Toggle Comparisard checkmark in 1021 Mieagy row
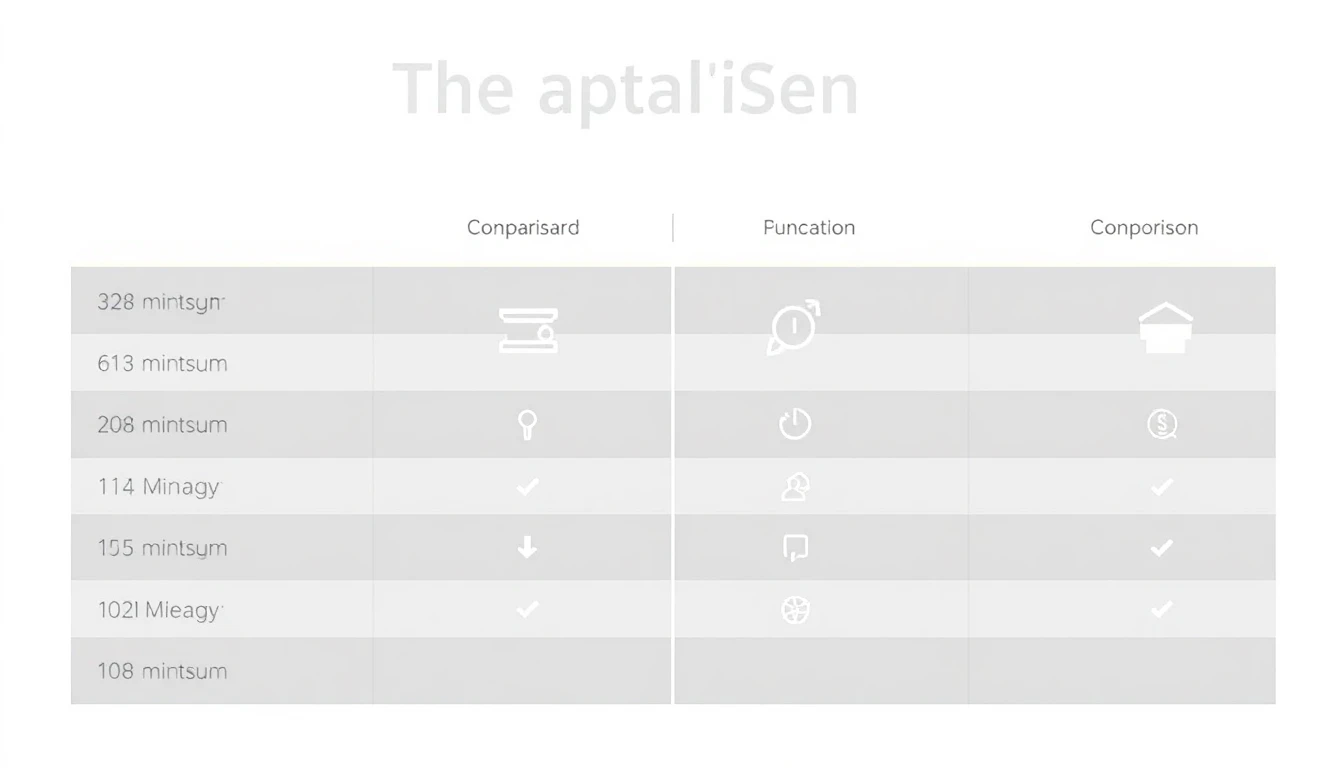Viewport: 1344px width, 768px height. 528,610
